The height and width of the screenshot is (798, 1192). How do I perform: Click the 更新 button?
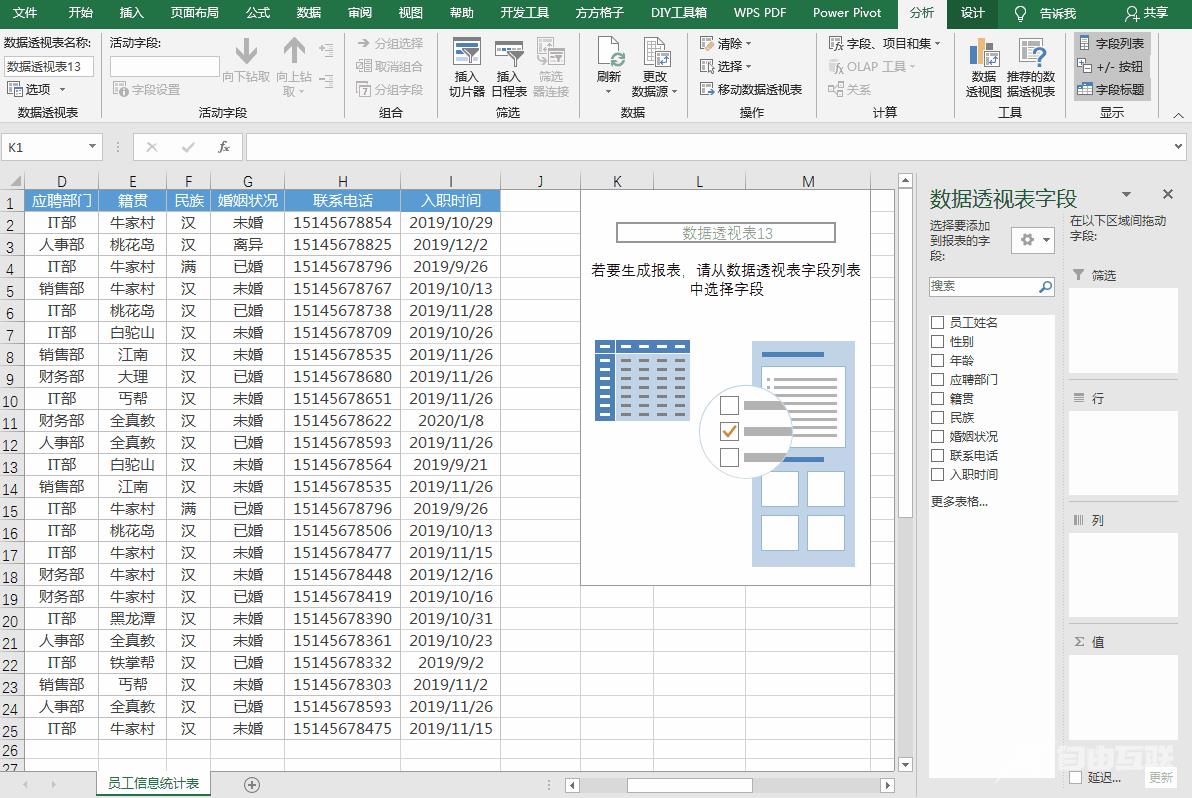click(1159, 776)
